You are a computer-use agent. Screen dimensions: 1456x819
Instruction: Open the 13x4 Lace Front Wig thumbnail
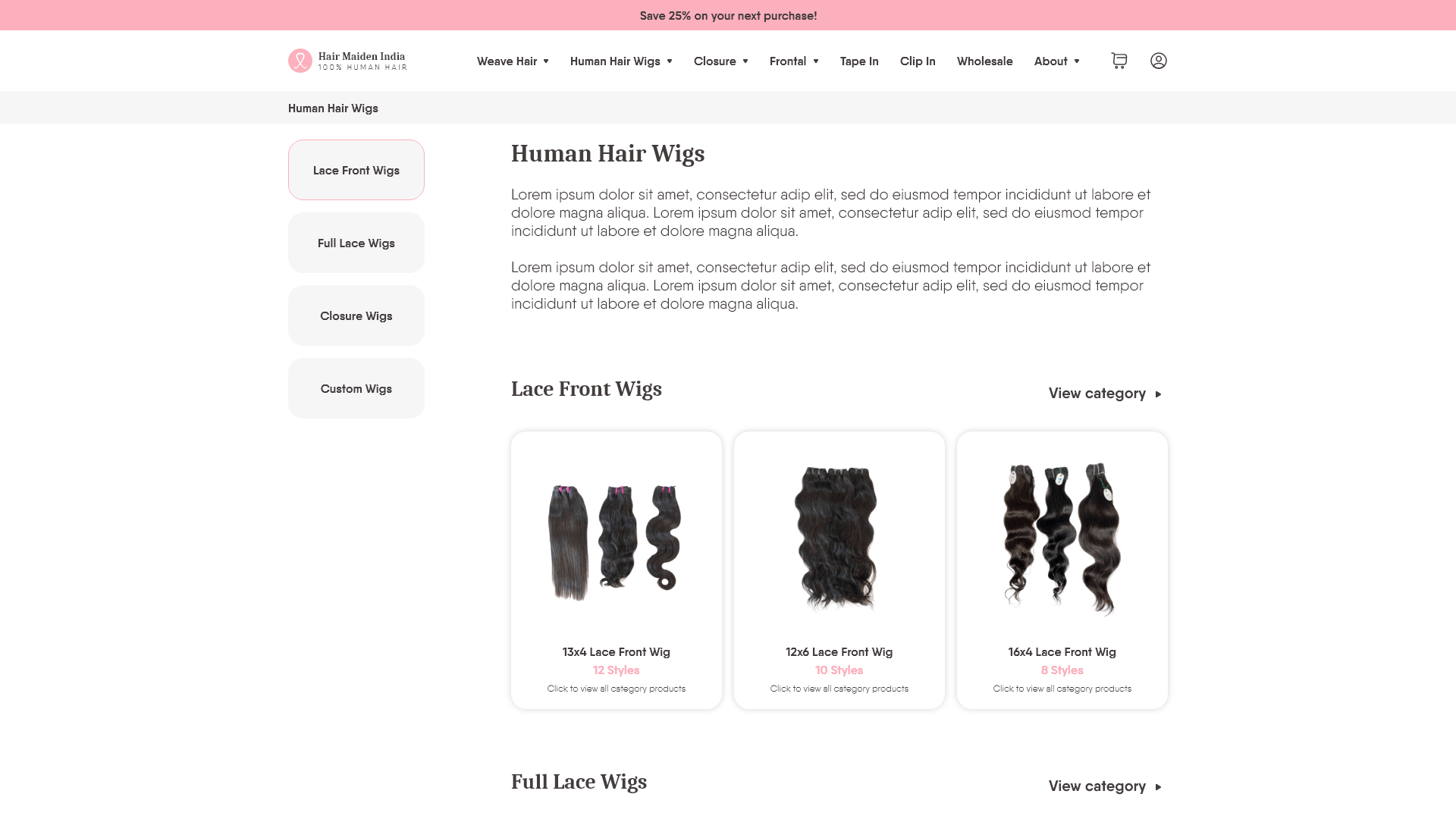click(x=617, y=540)
